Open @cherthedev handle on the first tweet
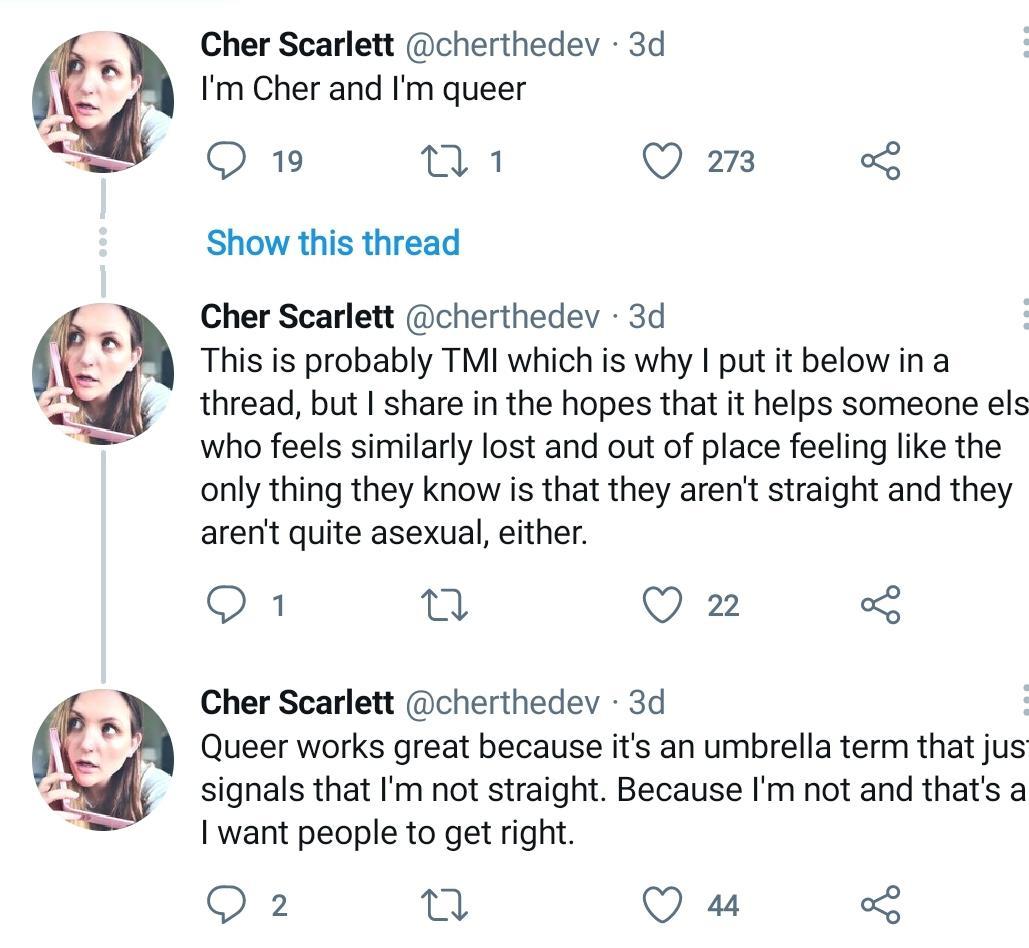 (x=502, y=44)
